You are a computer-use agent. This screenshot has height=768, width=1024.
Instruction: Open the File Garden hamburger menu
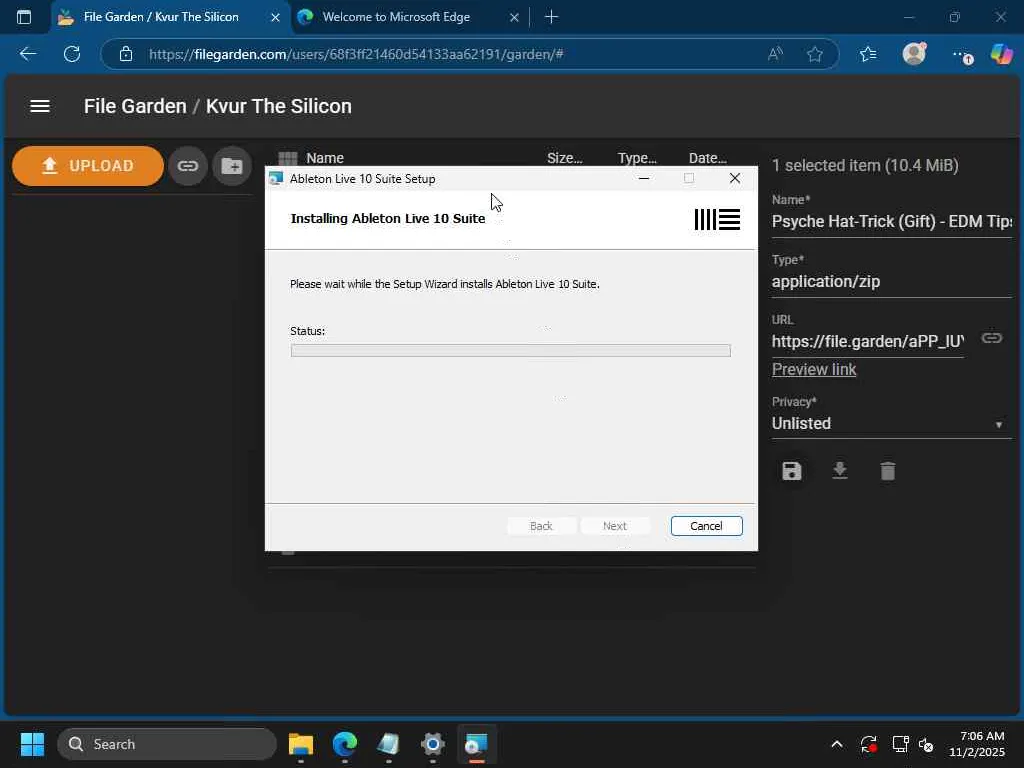(x=40, y=106)
